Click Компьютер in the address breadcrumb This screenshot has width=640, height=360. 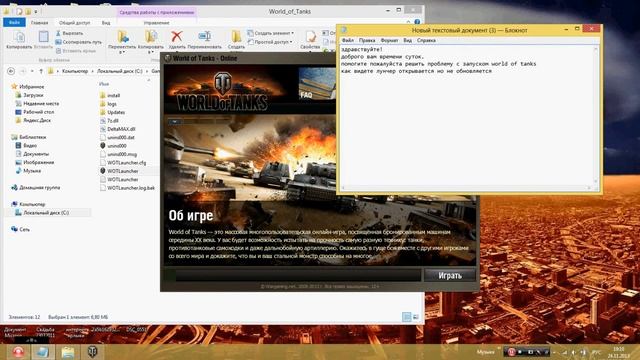click(x=75, y=71)
